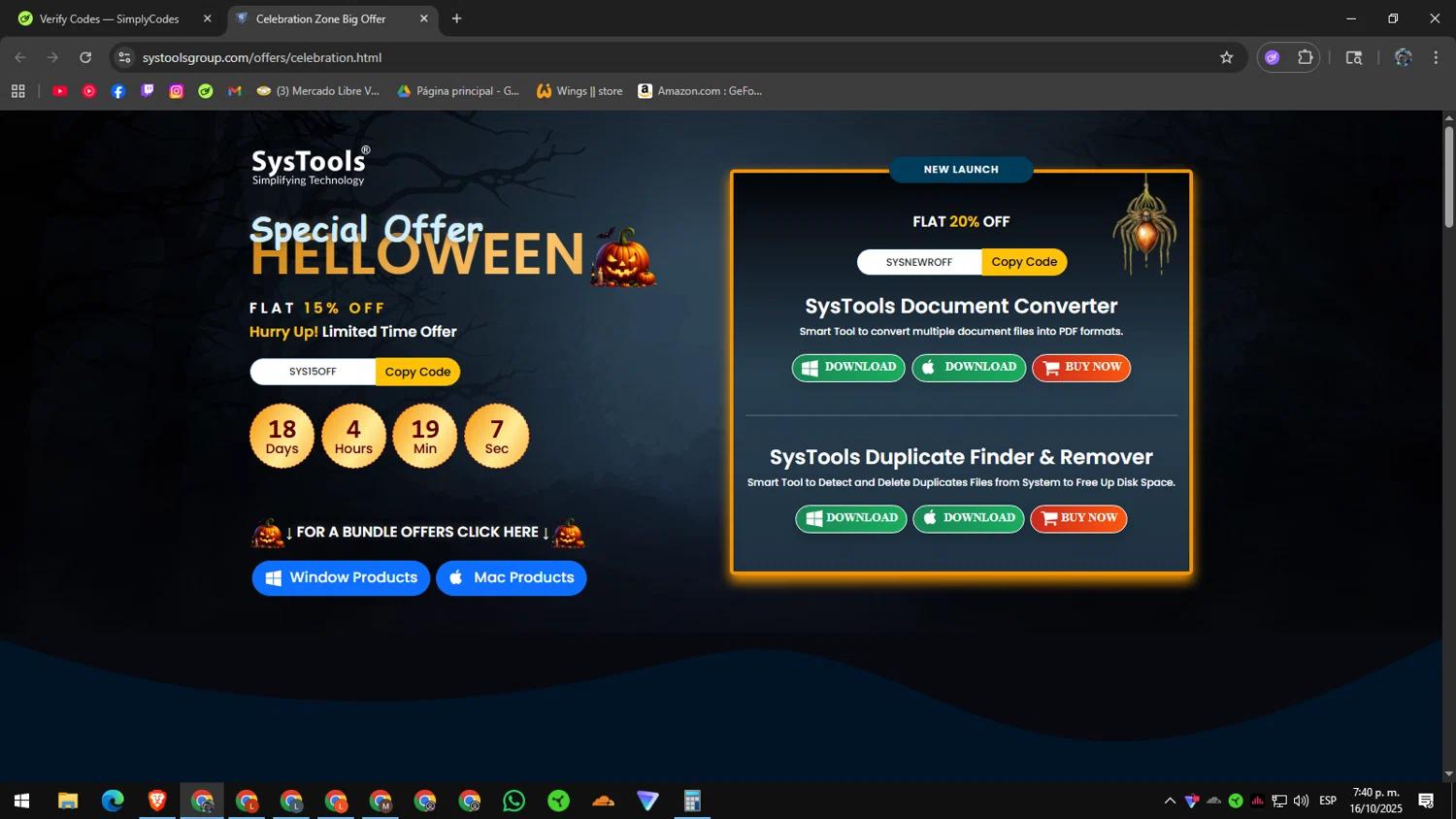Switch ESP keyboard language
The height and width of the screenshot is (819, 1456).
point(1328,801)
